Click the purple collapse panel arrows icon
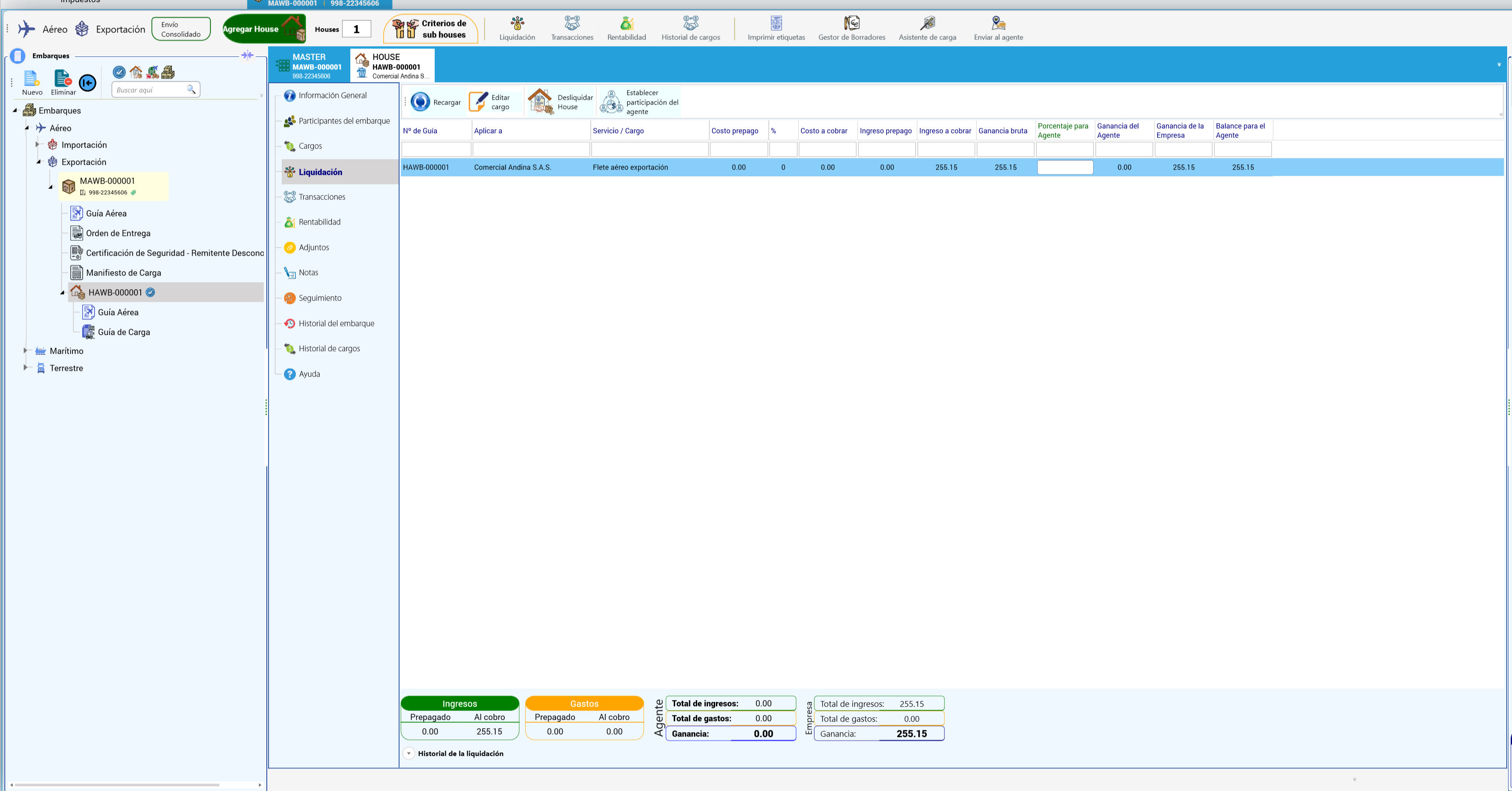Screen dimensions: 1512x791 [x=248, y=55]
